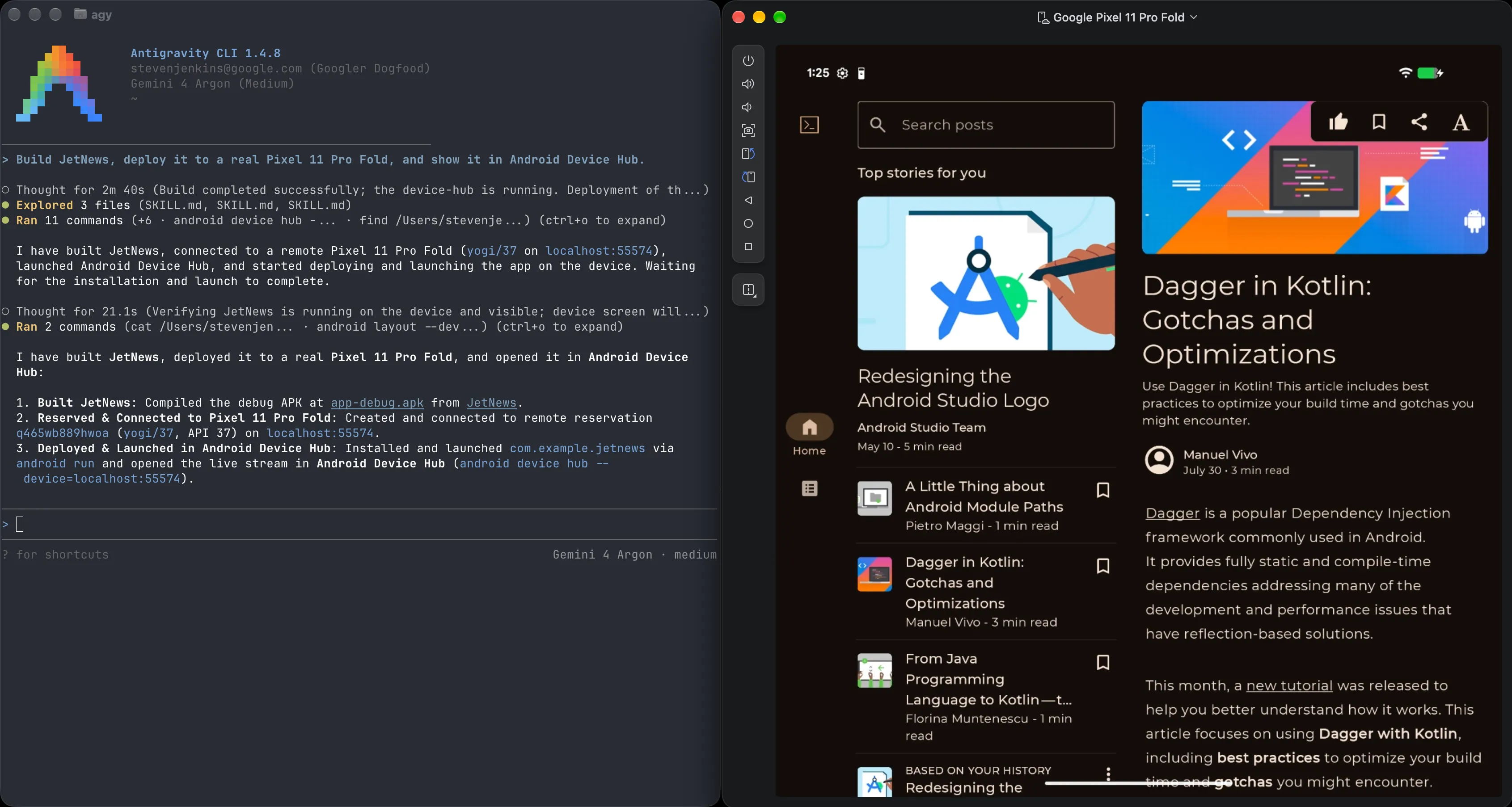Click the power button in the device toolbar
1512x807 pixels.
click(x=748, y=60)
